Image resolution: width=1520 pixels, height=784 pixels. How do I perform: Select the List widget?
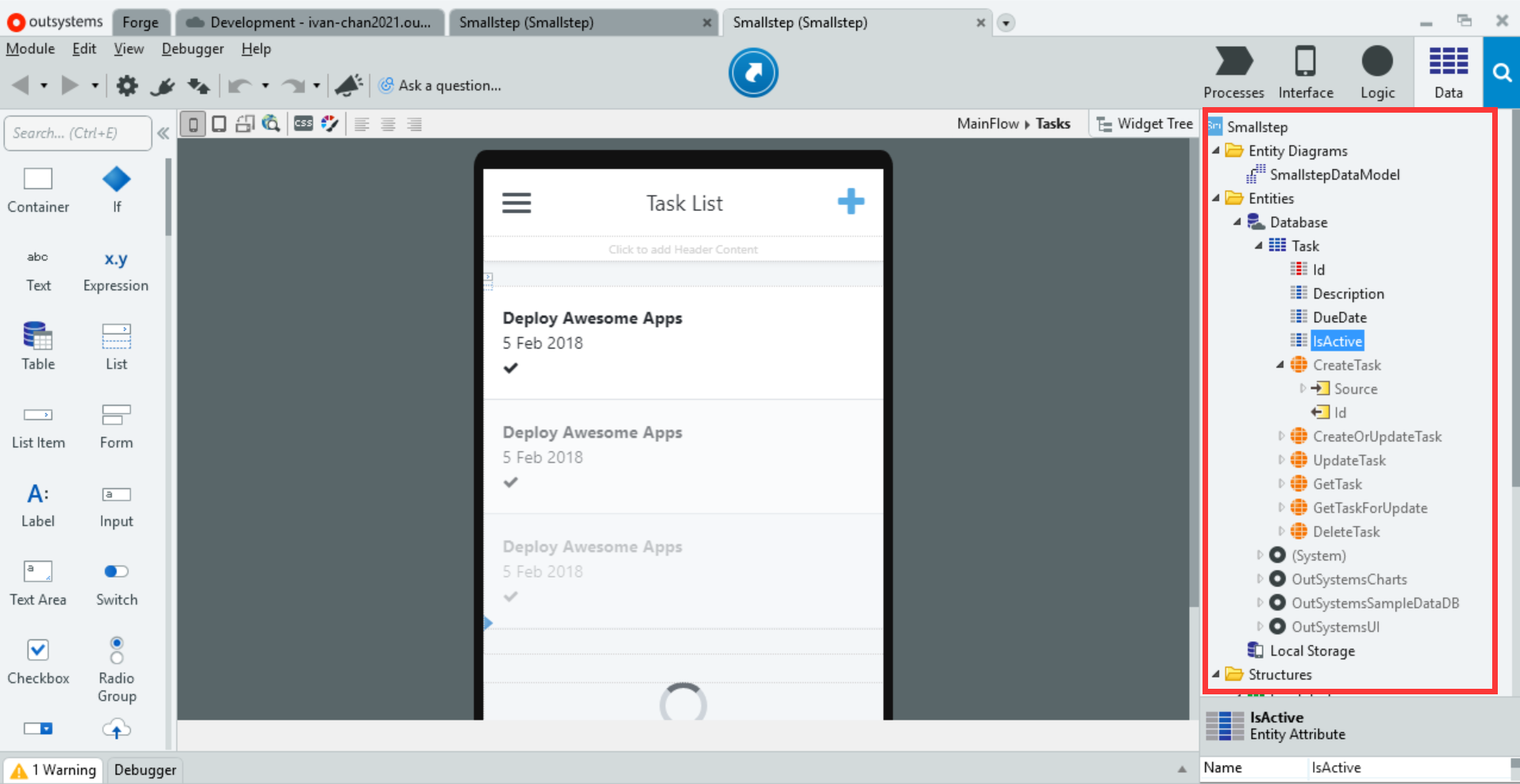pyautogui.click(x=117, y=347)
